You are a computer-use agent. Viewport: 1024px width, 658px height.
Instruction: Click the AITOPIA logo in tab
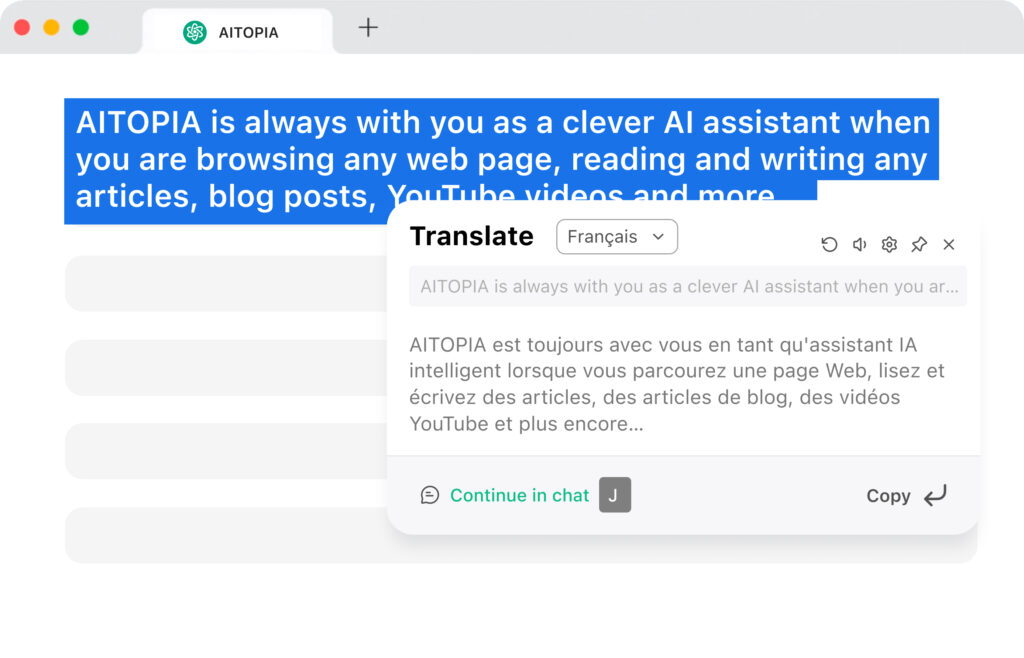(195, 32)
